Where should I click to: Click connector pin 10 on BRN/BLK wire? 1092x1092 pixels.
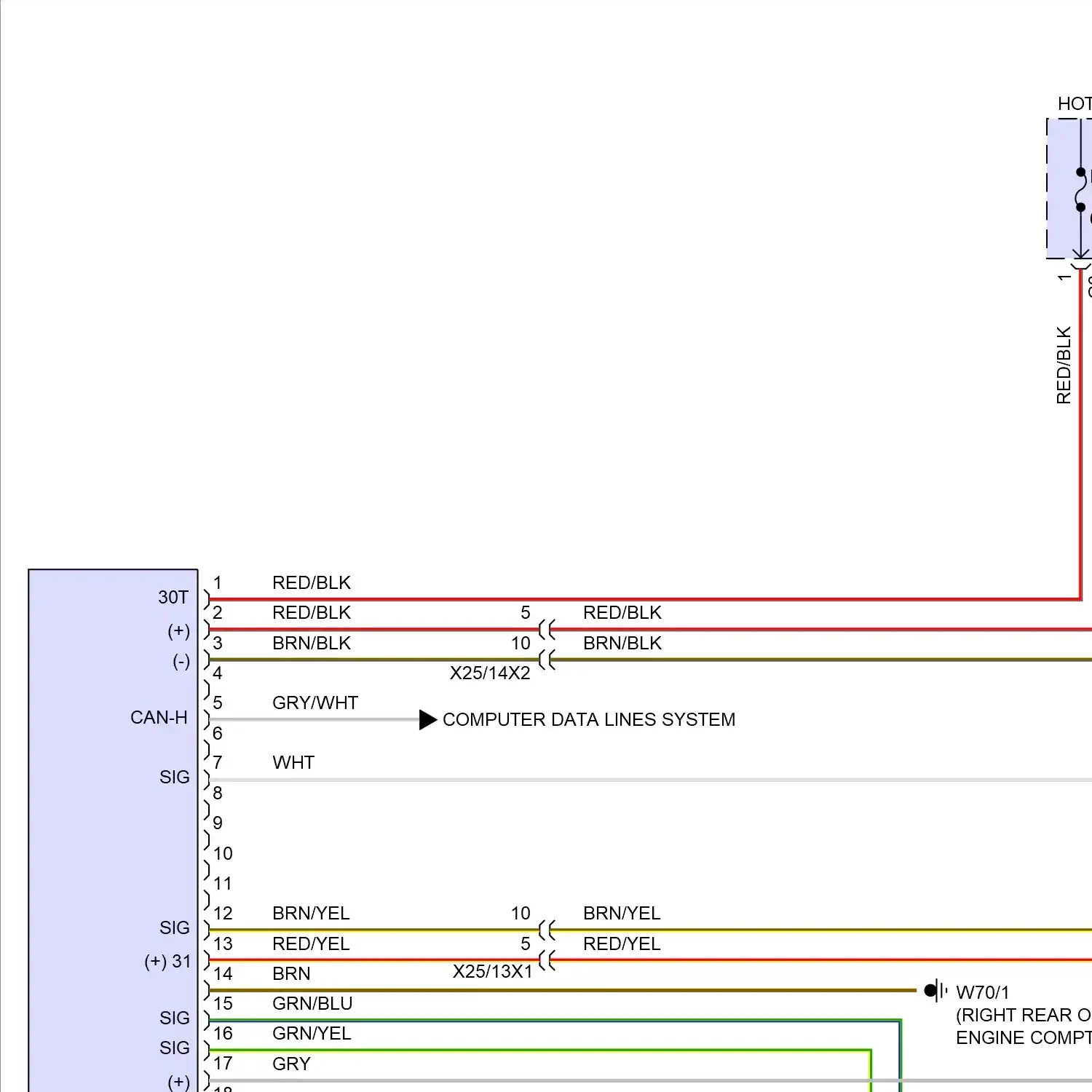(521, 644)
